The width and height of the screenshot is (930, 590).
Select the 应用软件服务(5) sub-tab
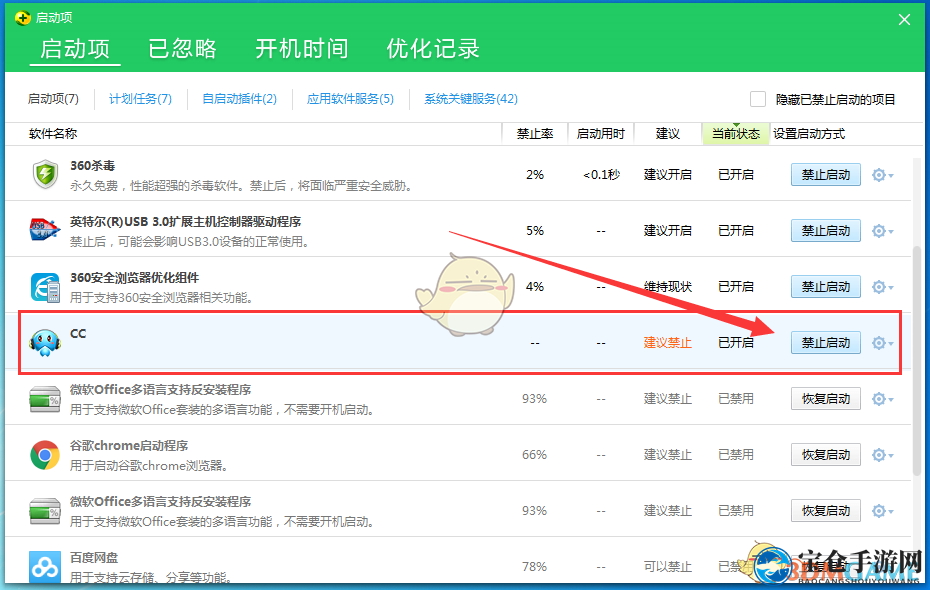pos(350,99)
